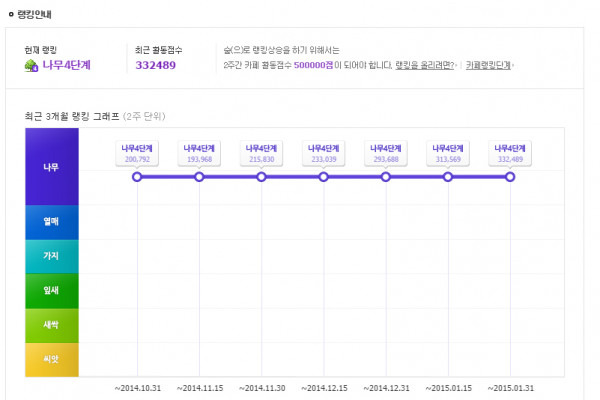600x400 pixels.
Task: Click the blue 열매 level band
Action: [52, 222]
